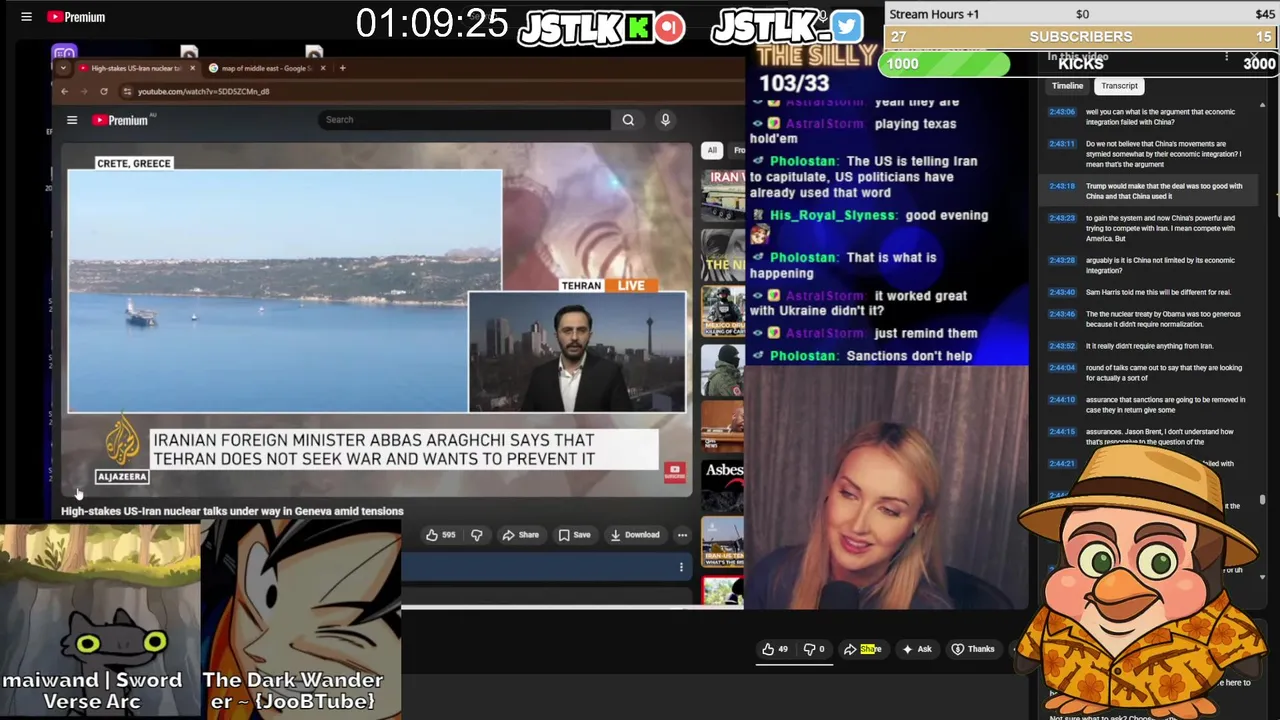Click the YouTube Premium logo beside the top hamburger menu
The width and height of the screenshot is (1280, 720).
pos(76,17)
